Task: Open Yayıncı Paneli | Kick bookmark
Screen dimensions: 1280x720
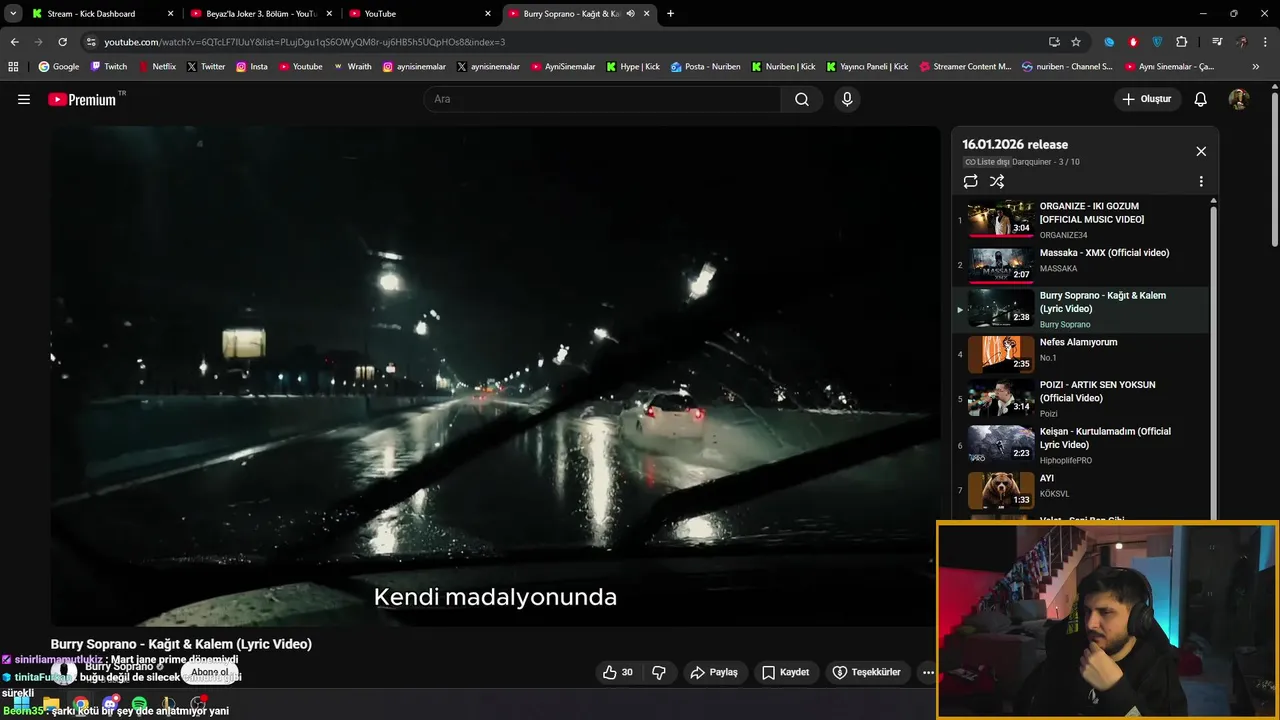Action: point(868,67)
